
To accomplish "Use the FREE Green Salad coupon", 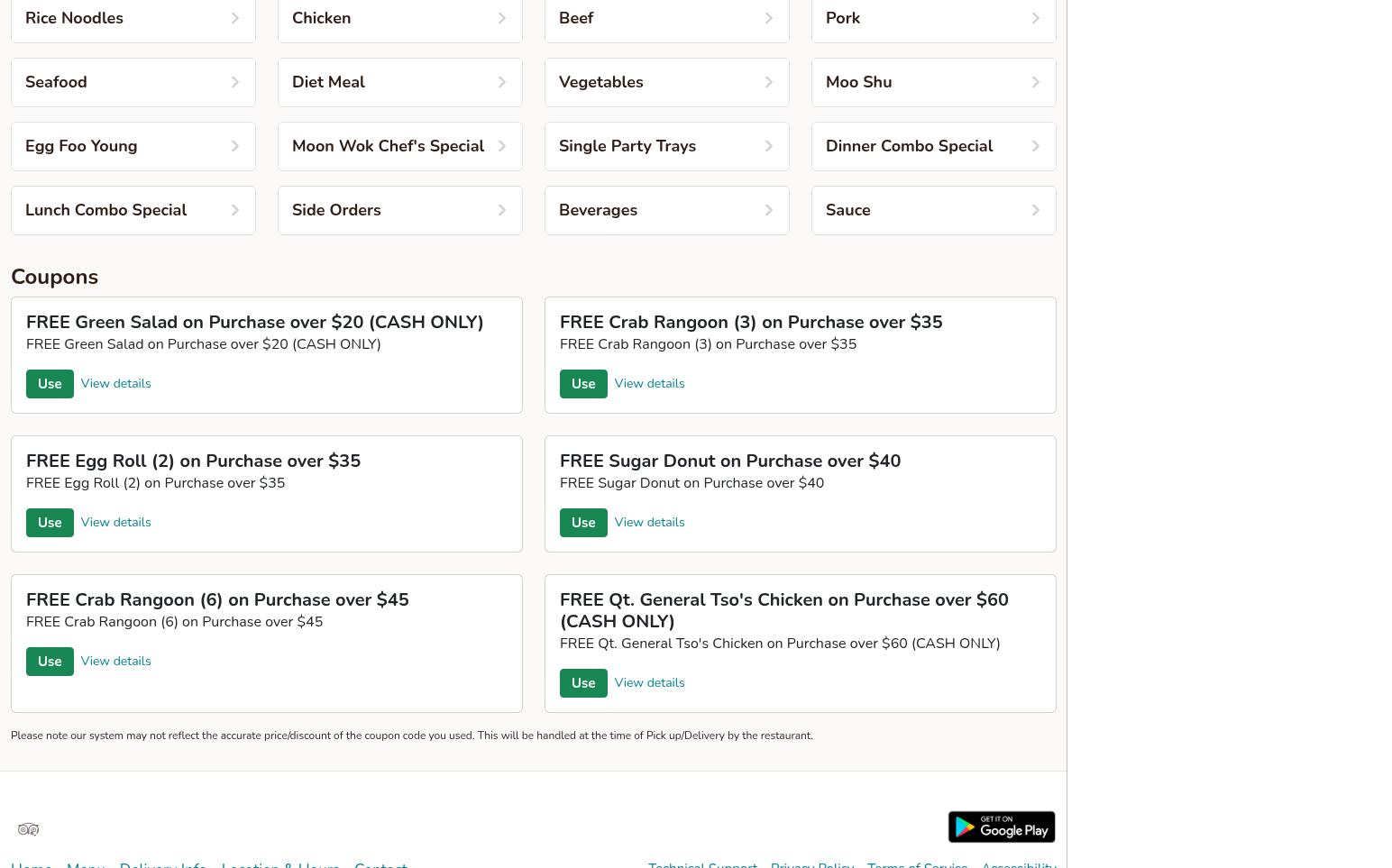I will pyautogui.click(x=50, y=384).
